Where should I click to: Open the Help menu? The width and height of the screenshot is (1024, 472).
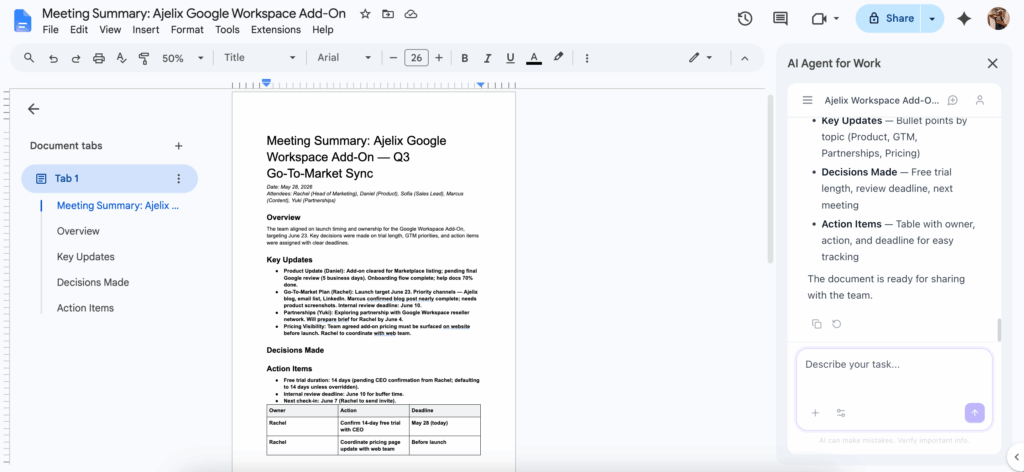click(323, 29)
